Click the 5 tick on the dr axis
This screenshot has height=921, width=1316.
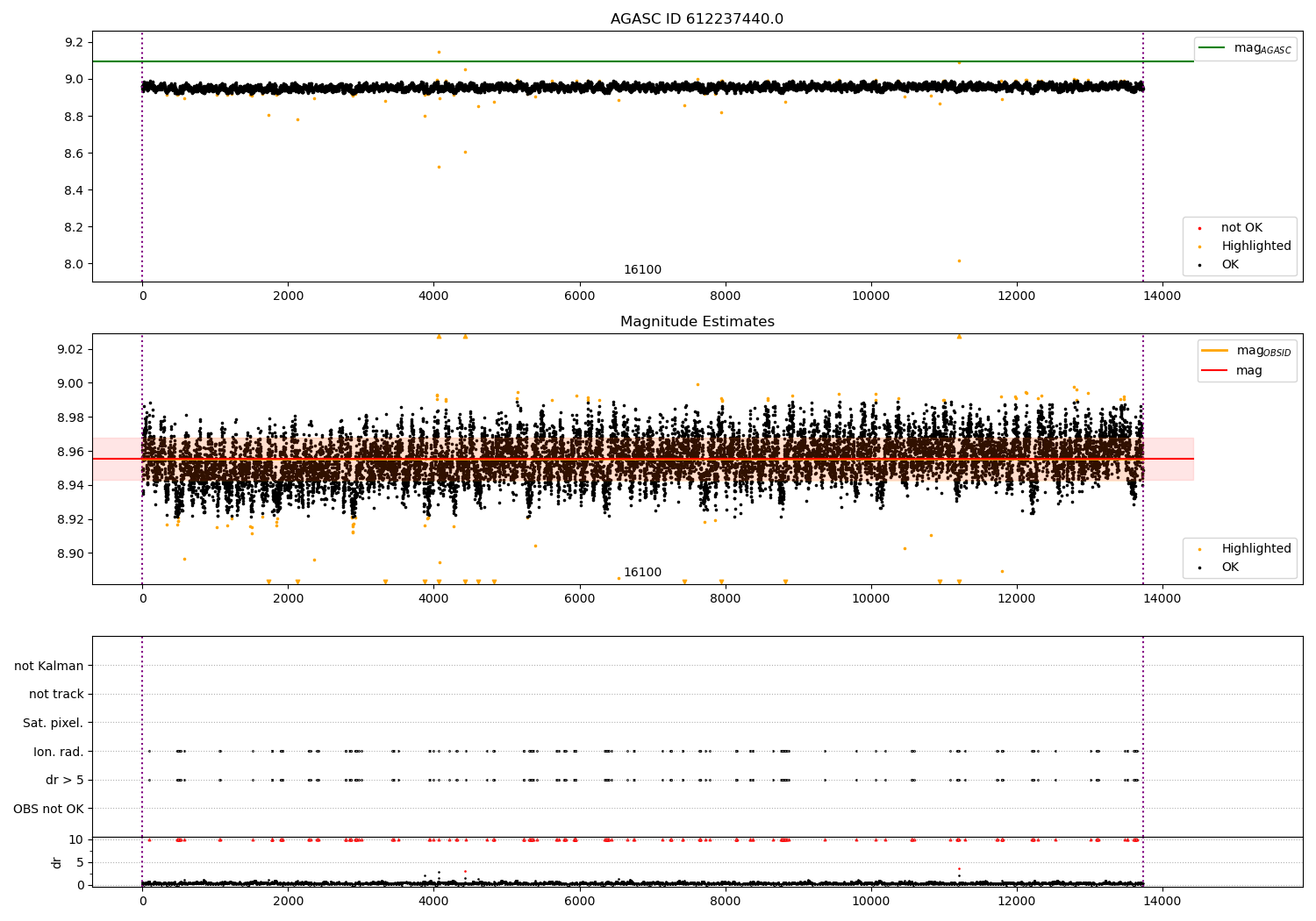80,862
